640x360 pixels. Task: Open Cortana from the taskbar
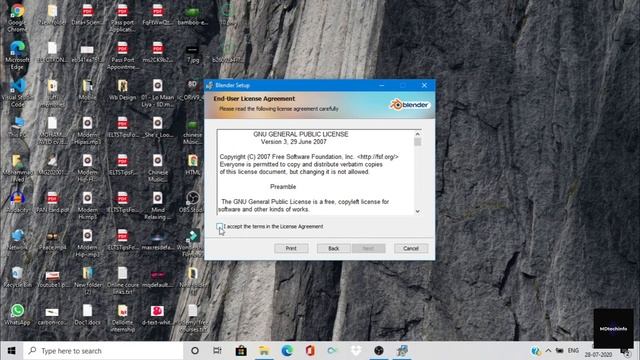(x=195, y=351)
